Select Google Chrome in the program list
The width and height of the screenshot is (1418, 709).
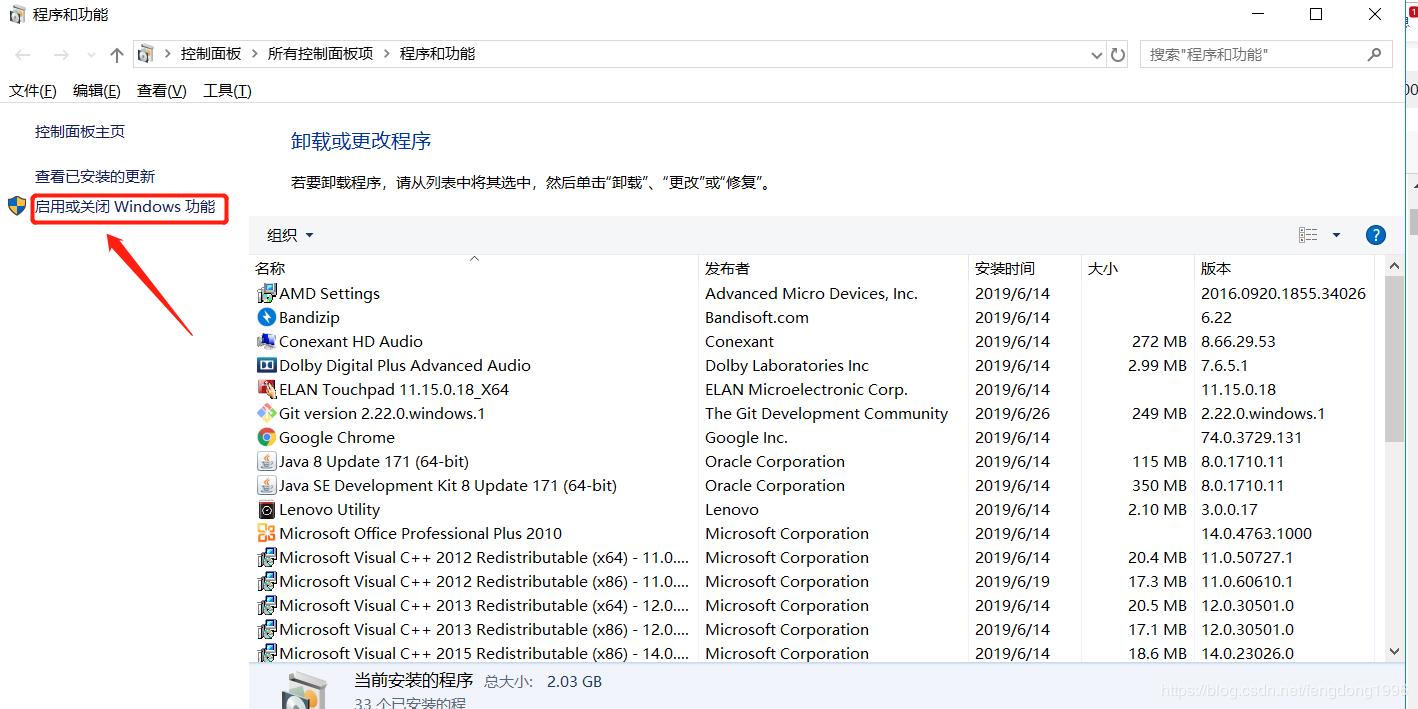pos(337,438)
